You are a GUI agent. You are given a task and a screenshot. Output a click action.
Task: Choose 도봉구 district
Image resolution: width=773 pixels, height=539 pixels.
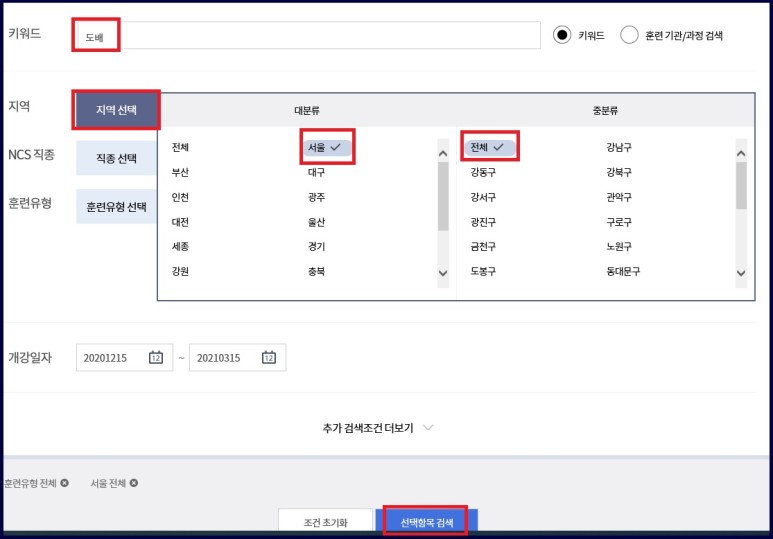point(483,271)
